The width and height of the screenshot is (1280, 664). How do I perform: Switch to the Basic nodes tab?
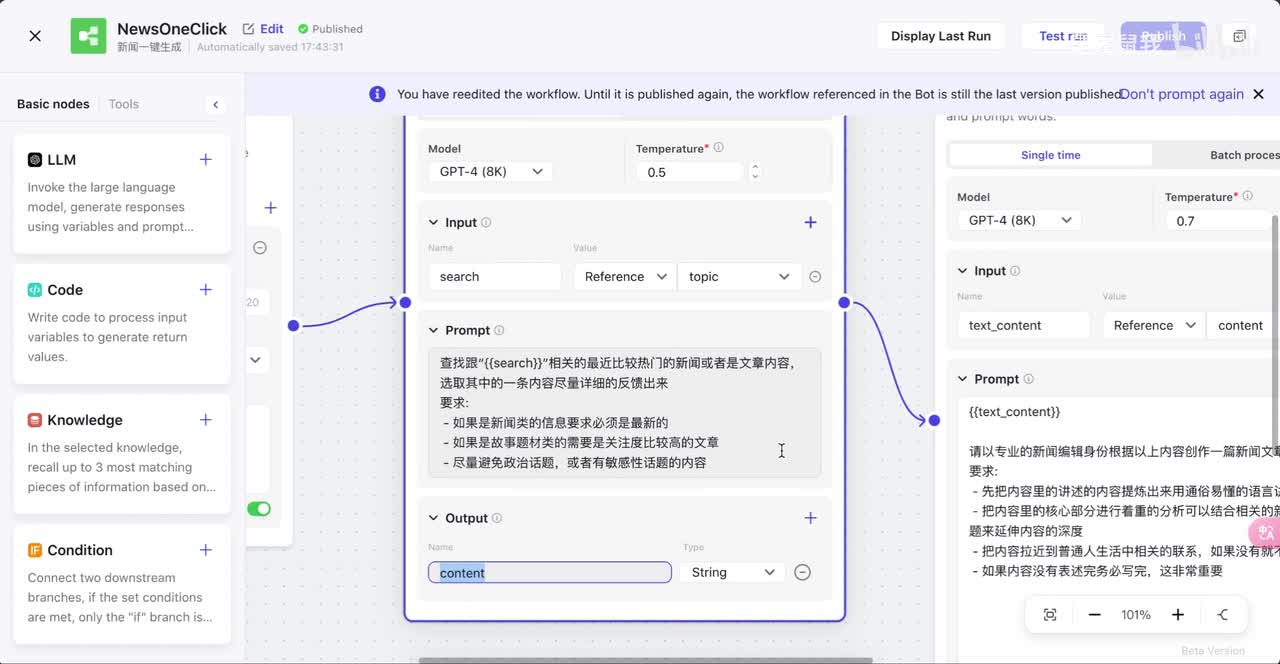point(53,104)
